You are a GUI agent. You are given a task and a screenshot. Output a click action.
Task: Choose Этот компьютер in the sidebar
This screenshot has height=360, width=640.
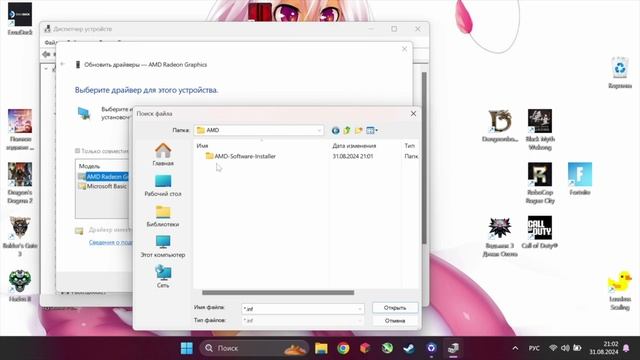point(163,247)
